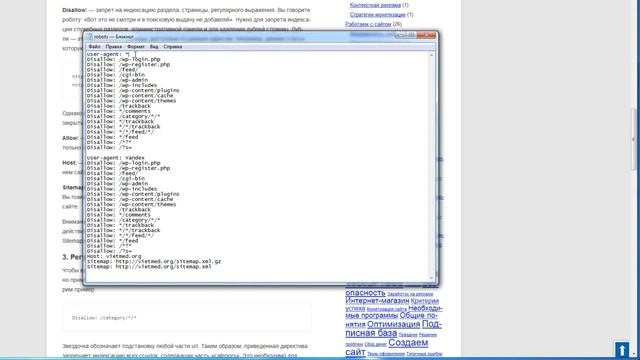640x360 pixels.
Task: Click the Интернет-магазин tag link
Action: (x=377, y=300)
